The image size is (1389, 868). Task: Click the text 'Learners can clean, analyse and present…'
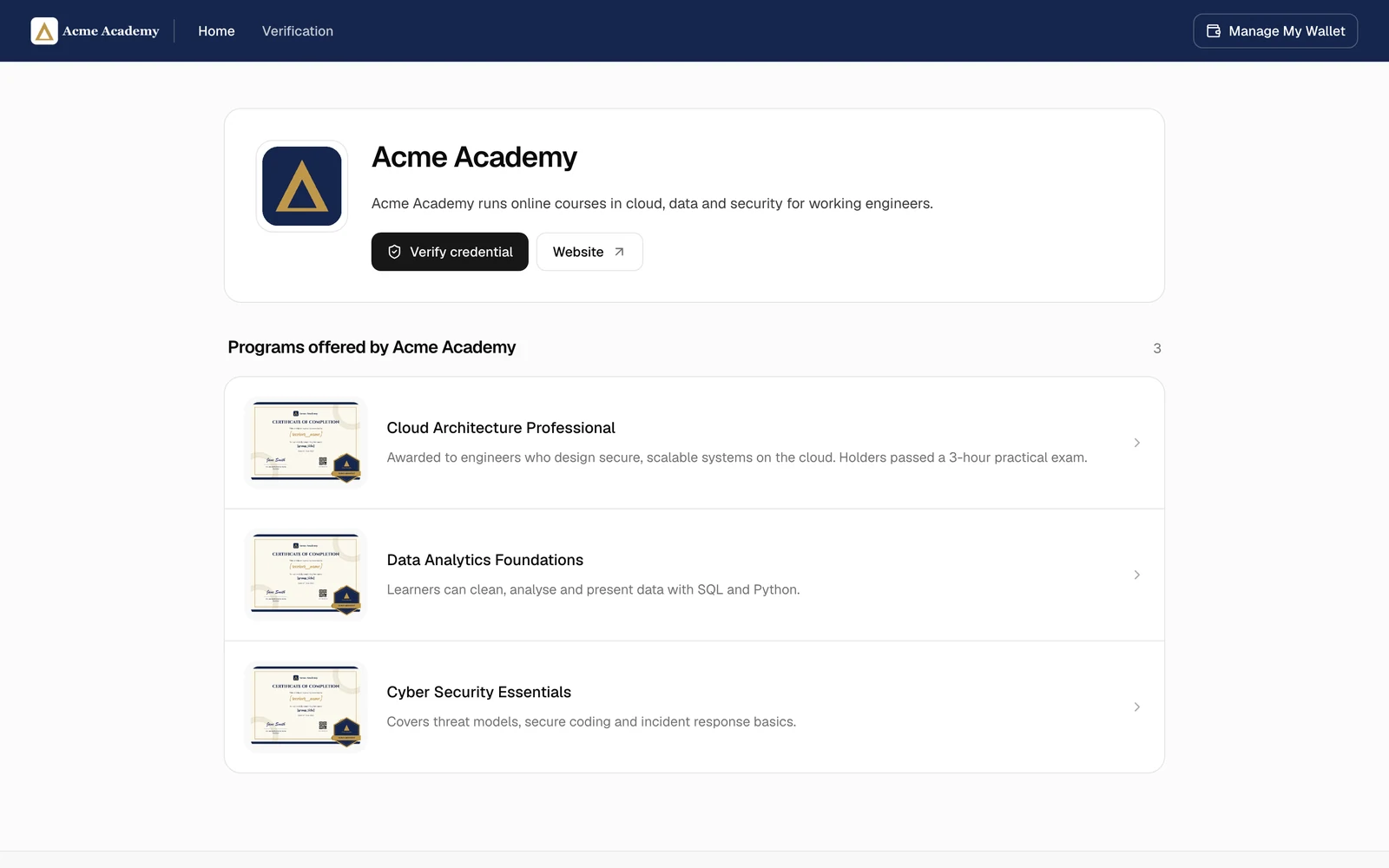[593, 589]
